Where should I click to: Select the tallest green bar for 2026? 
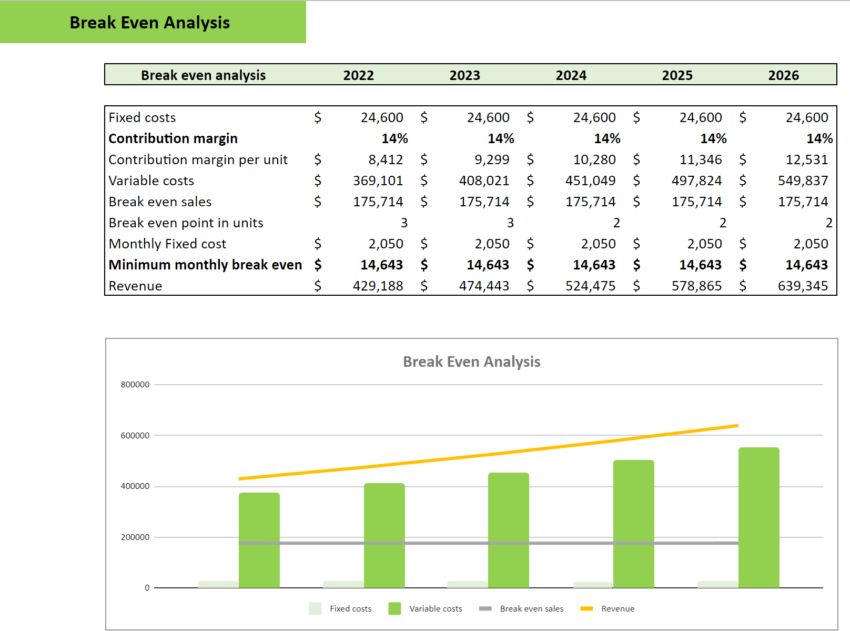tap(757, 520)
